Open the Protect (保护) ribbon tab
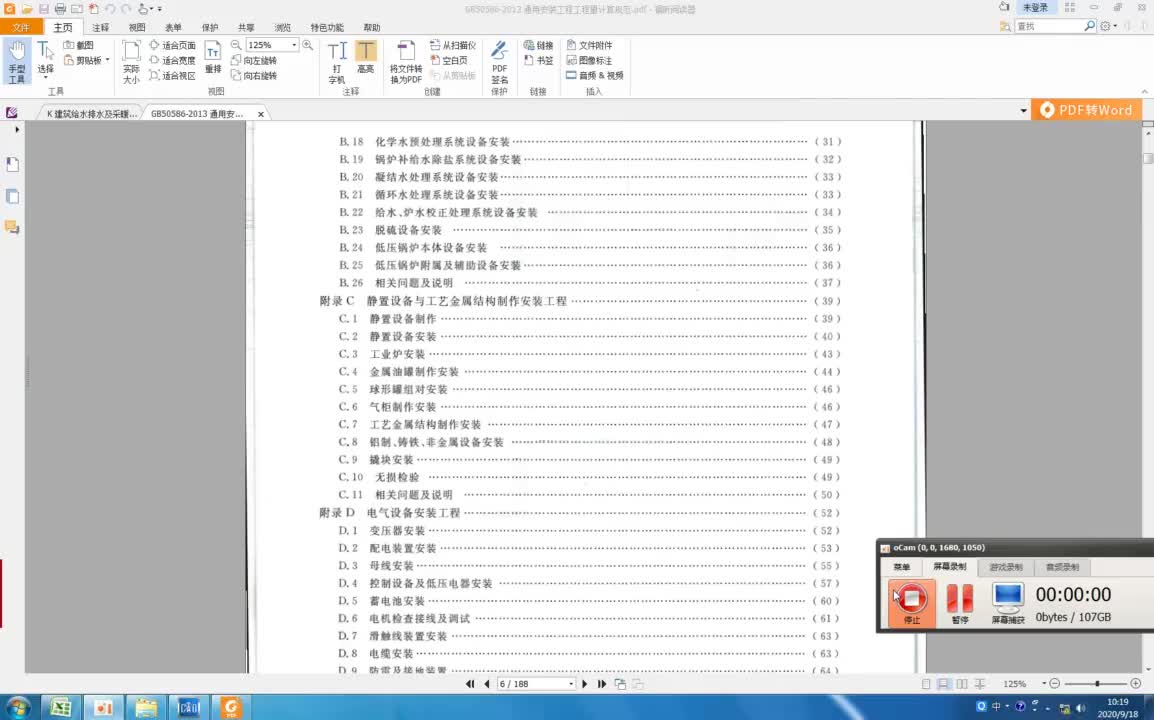 tap(210, 27)
